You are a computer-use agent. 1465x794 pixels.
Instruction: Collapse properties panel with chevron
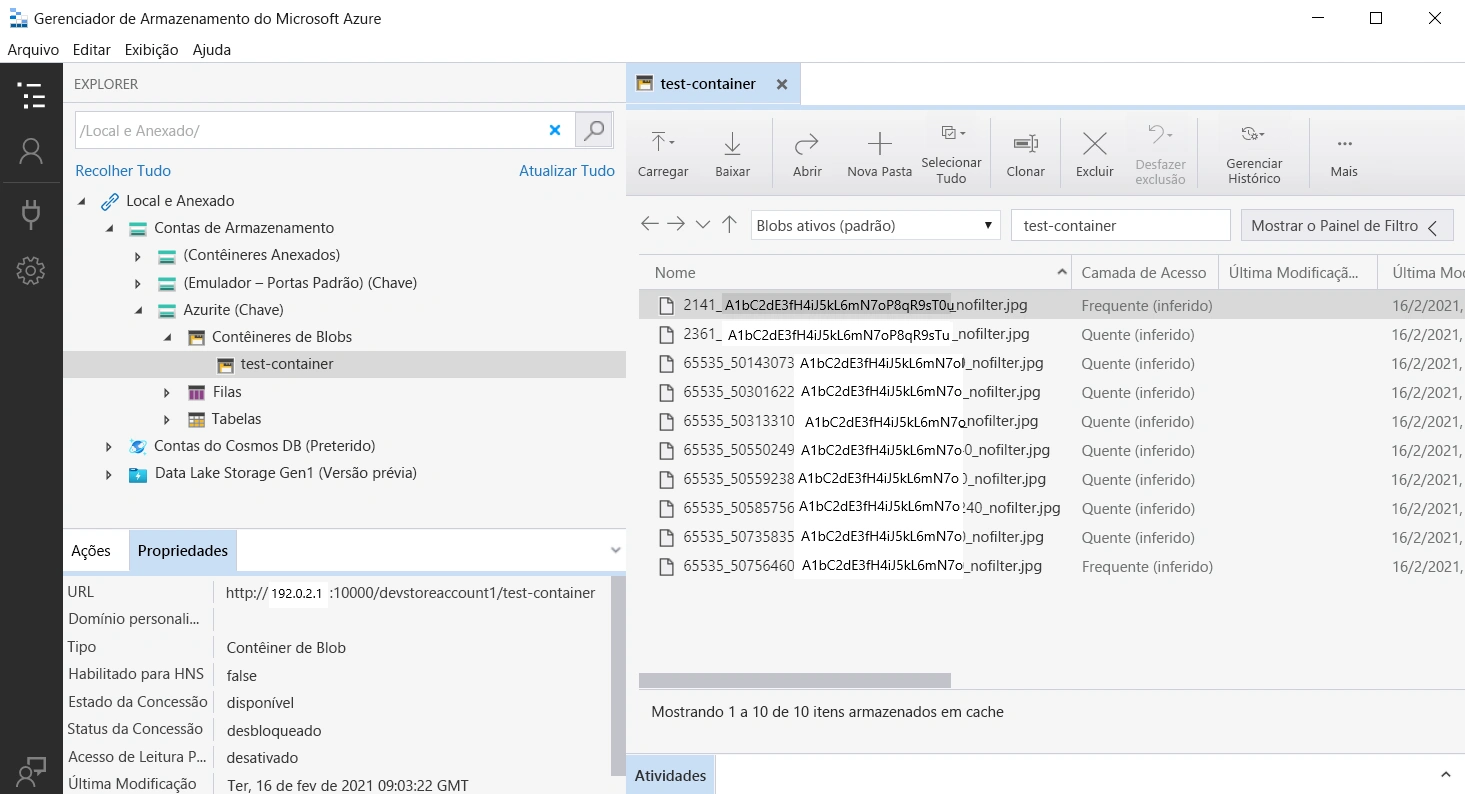point(615,551)
